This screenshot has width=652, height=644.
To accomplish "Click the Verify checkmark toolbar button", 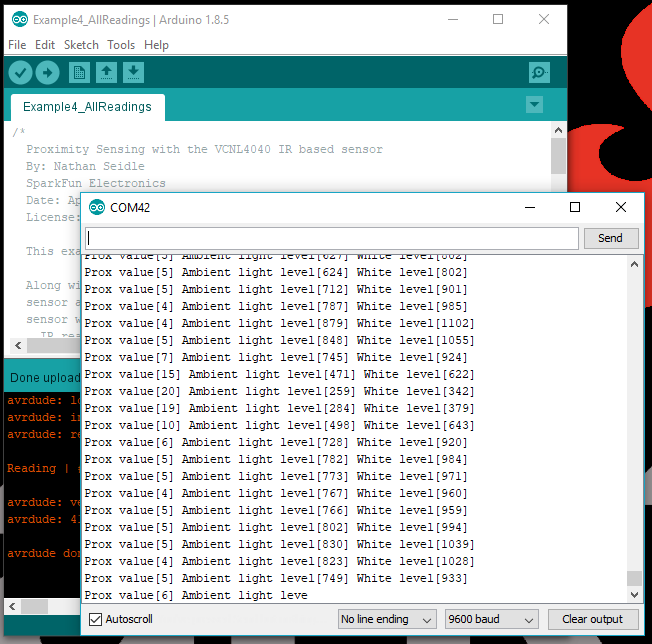I will (20, 73).
